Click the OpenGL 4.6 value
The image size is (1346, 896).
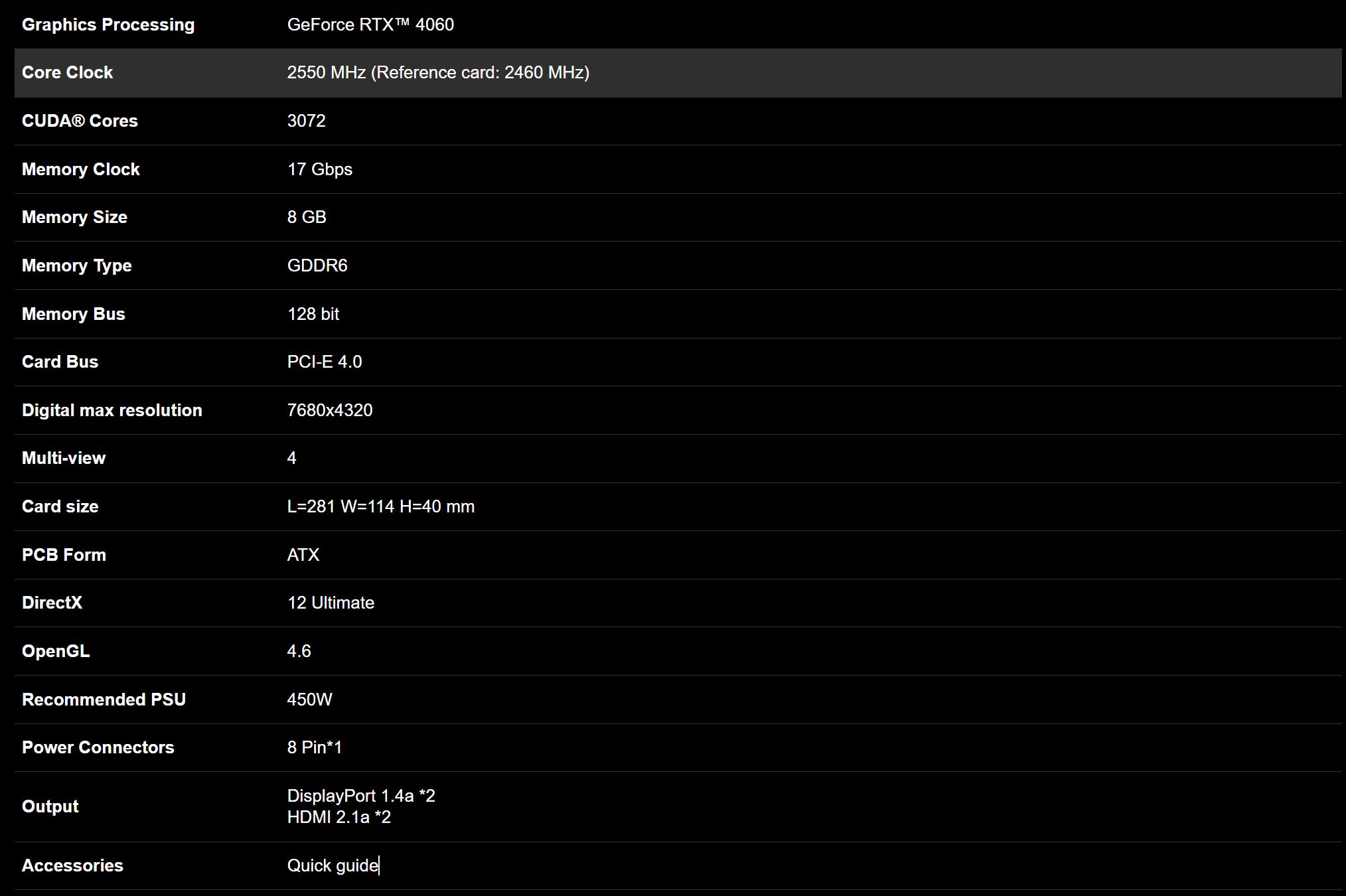coord(299,651)
